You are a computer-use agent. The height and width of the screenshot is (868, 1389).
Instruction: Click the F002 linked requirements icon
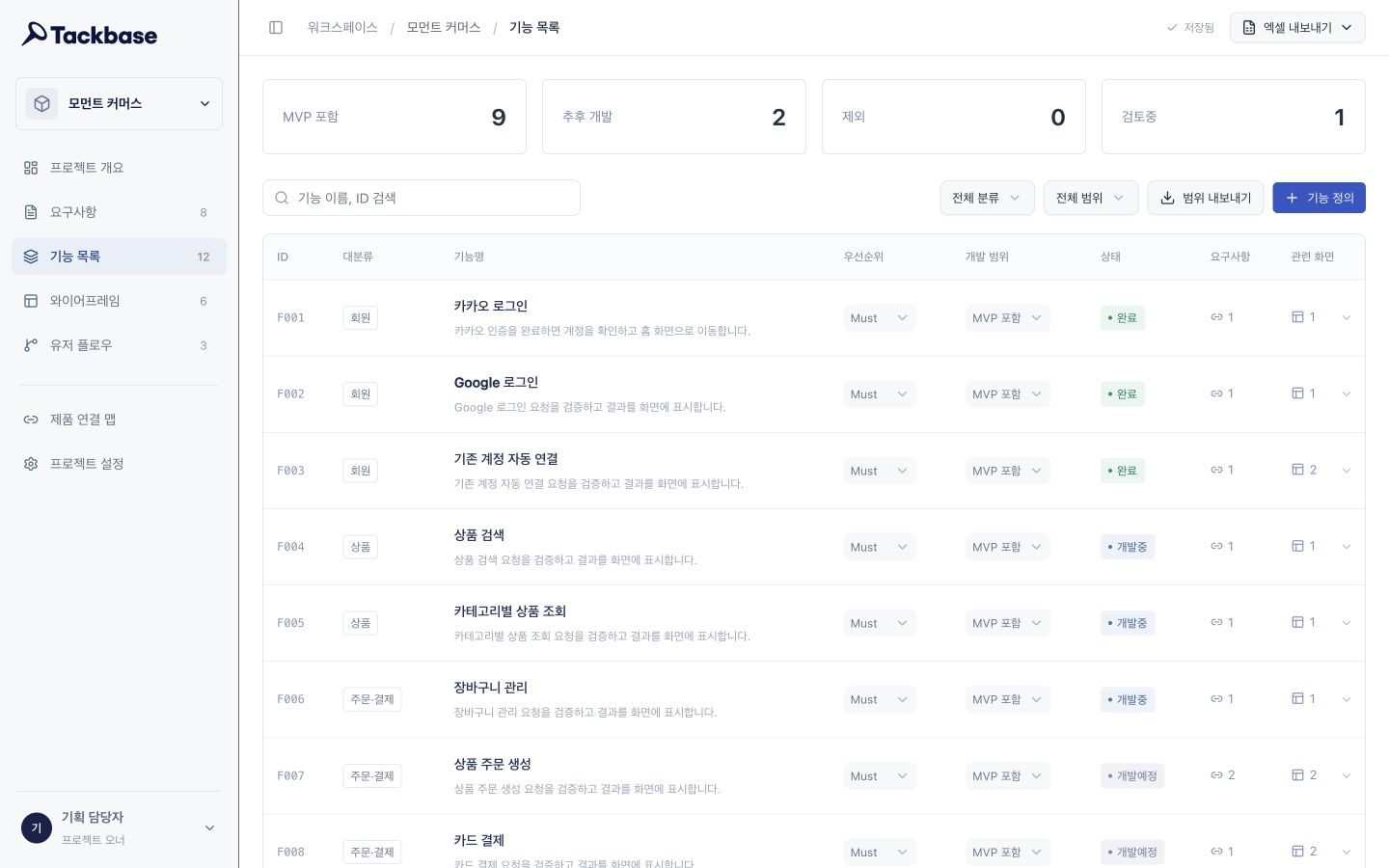pyautogui.click(x=1216, y=393)
